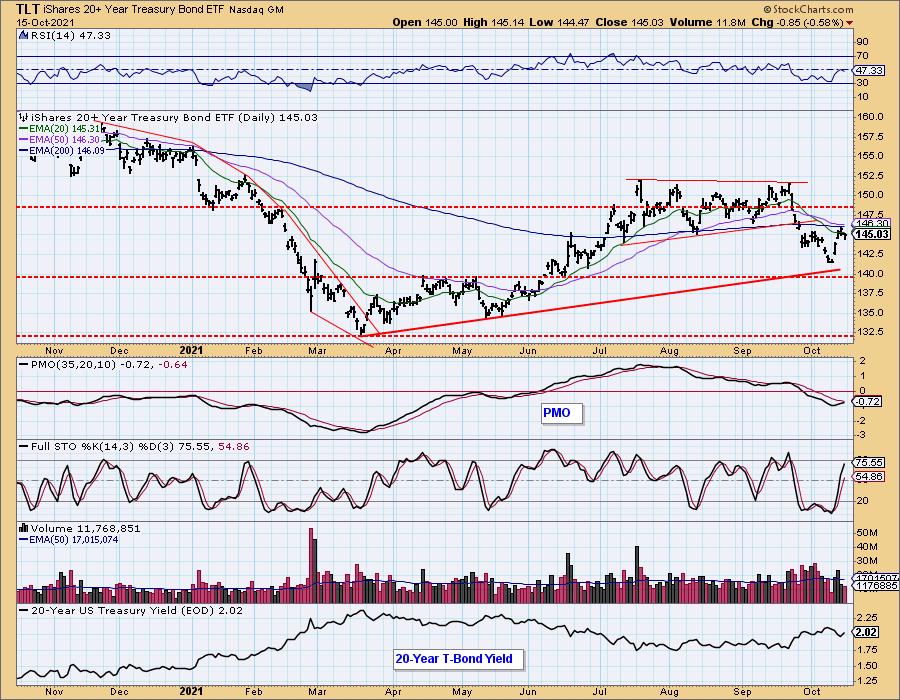Click the iShares 20+ Year Treasury Bond ETF header title
The image size is (900, 700).
click(134, 9)
